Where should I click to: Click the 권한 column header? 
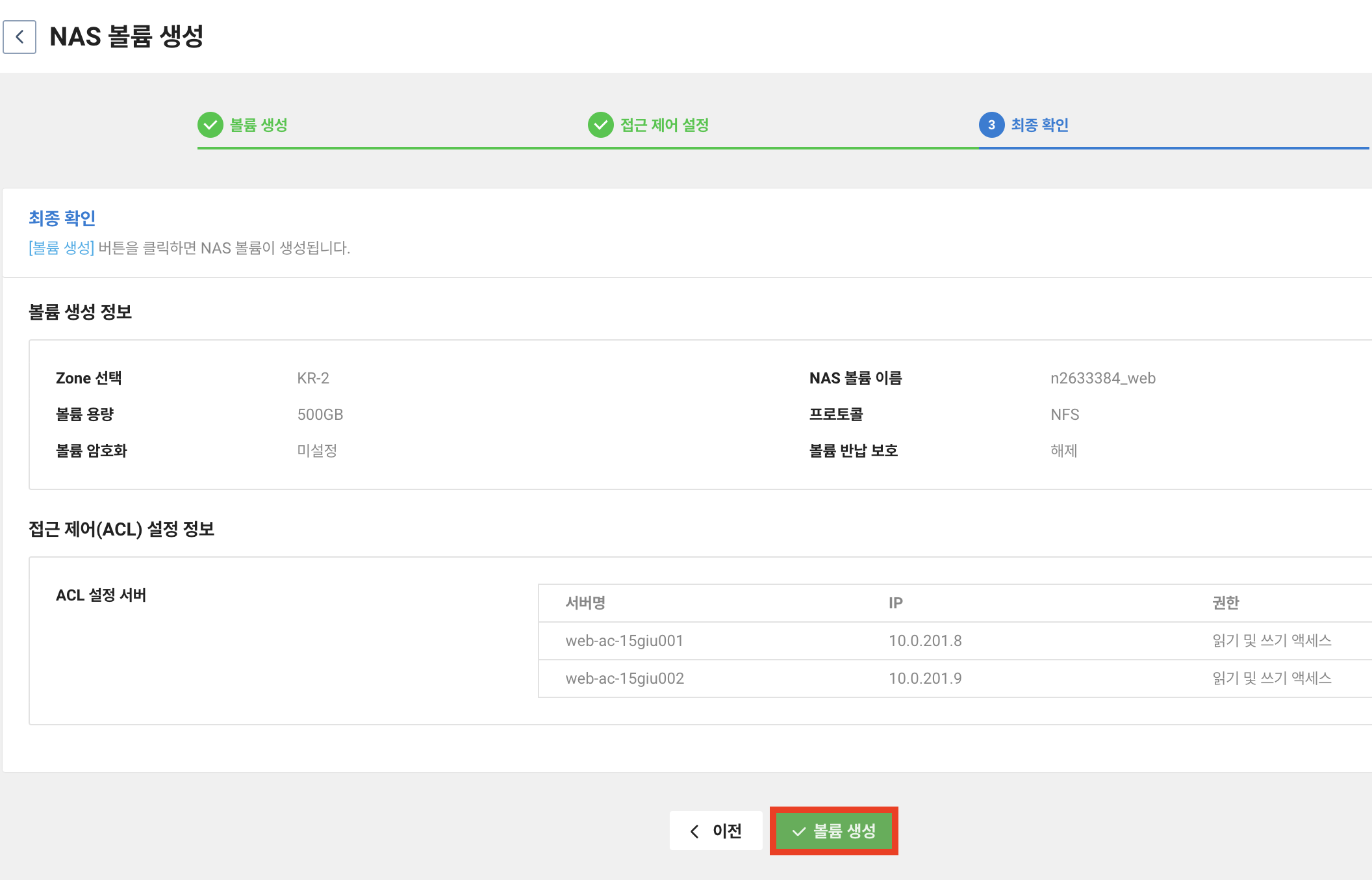tap(1225, 603)
